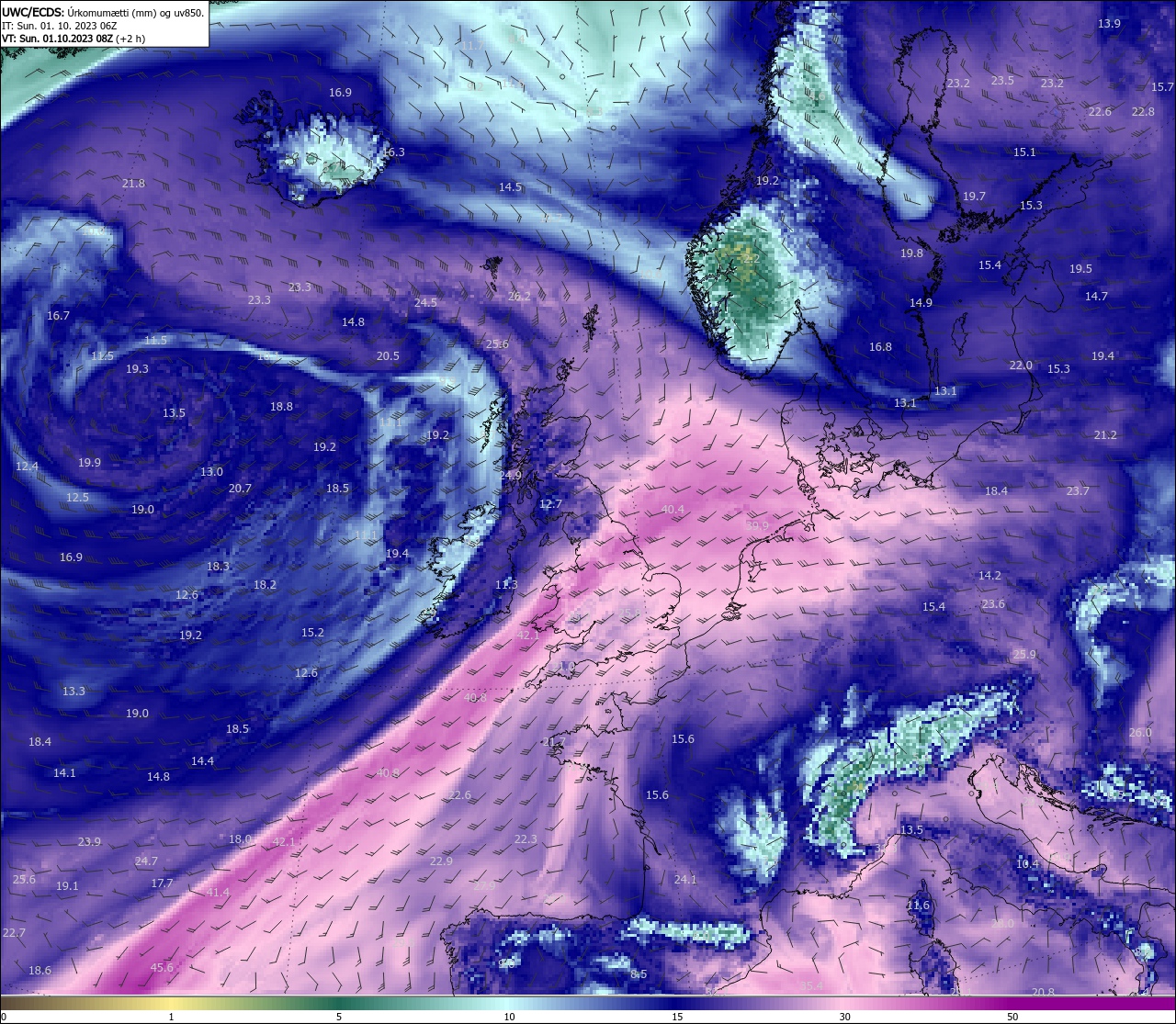Image resolution: width=1176 pixels, height=1024 pixels.
Task: Click the 14.9 value label
Action: point(921,303)
